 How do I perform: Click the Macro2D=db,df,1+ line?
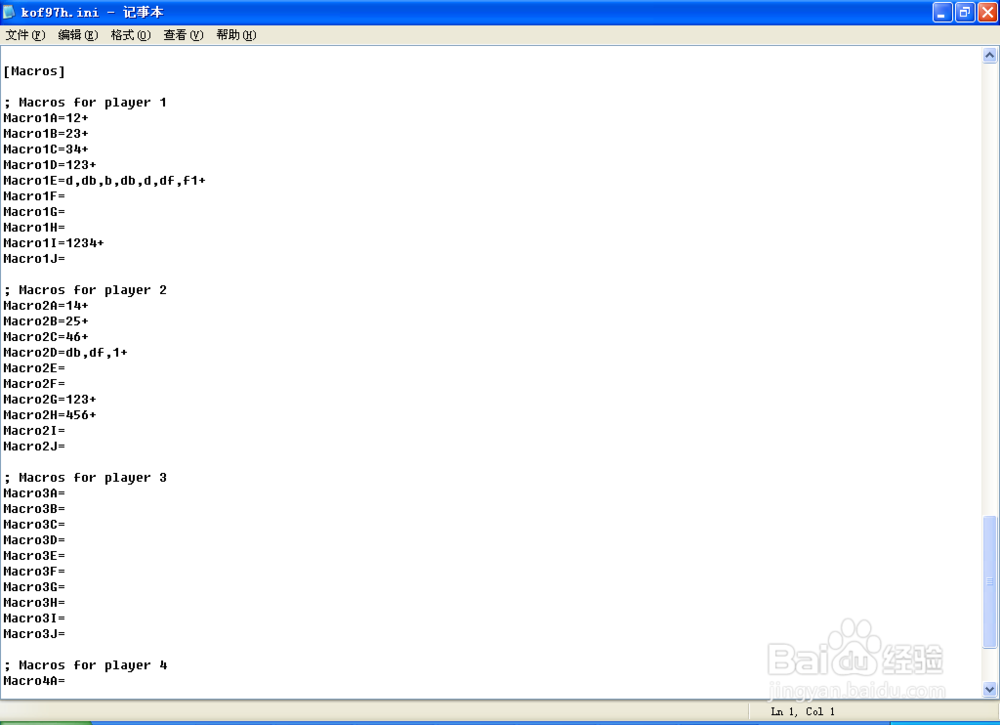pyautogui.click(x=66, y=353)
